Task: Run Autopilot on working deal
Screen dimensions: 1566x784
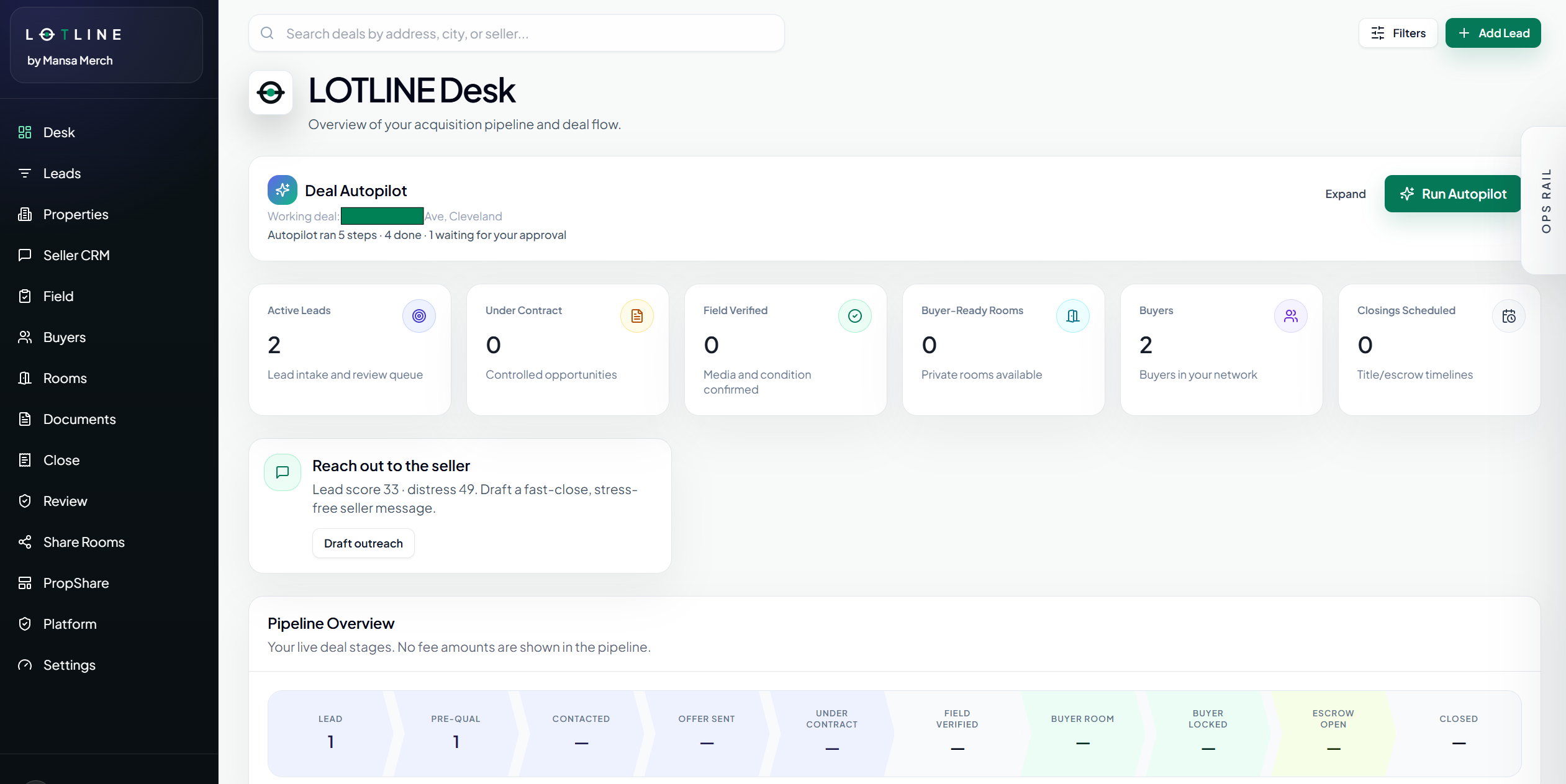Action: pyautogui.click(x=1452, y=194)
